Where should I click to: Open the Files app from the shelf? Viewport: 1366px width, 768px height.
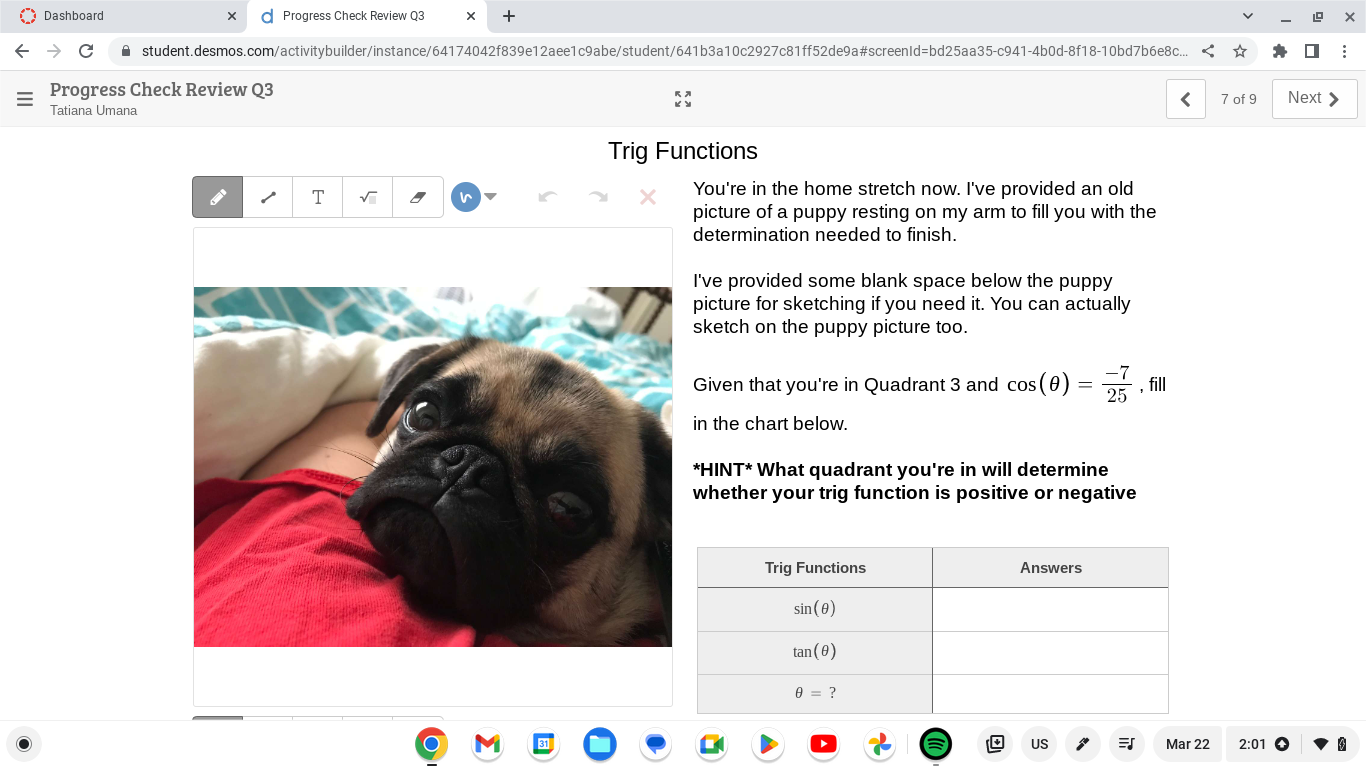(600, 744)
